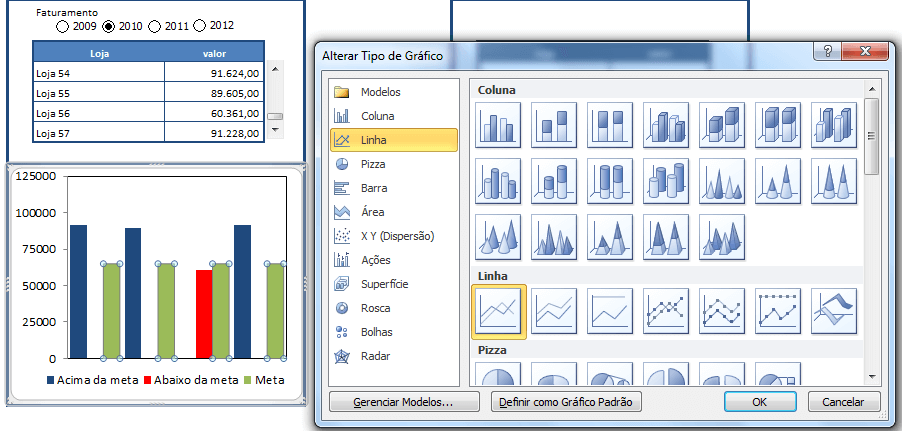Select the 3-D column chart thumbnail
Viewport: 902px width, 431px height.
pos(834,125)
